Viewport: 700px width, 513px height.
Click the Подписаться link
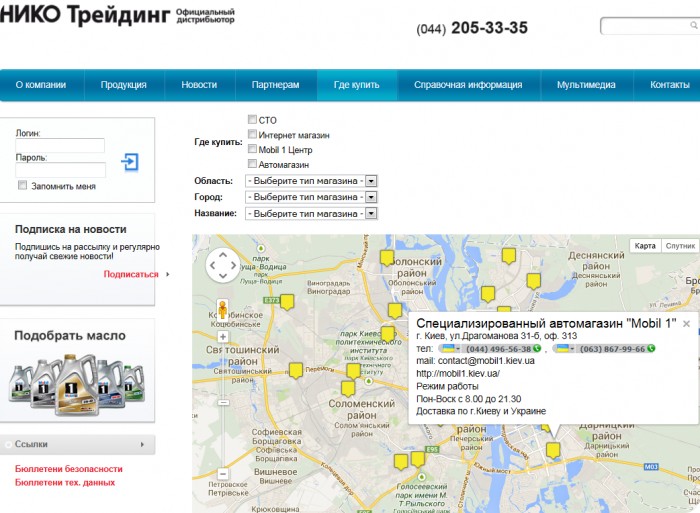click(x=131, y=274)
